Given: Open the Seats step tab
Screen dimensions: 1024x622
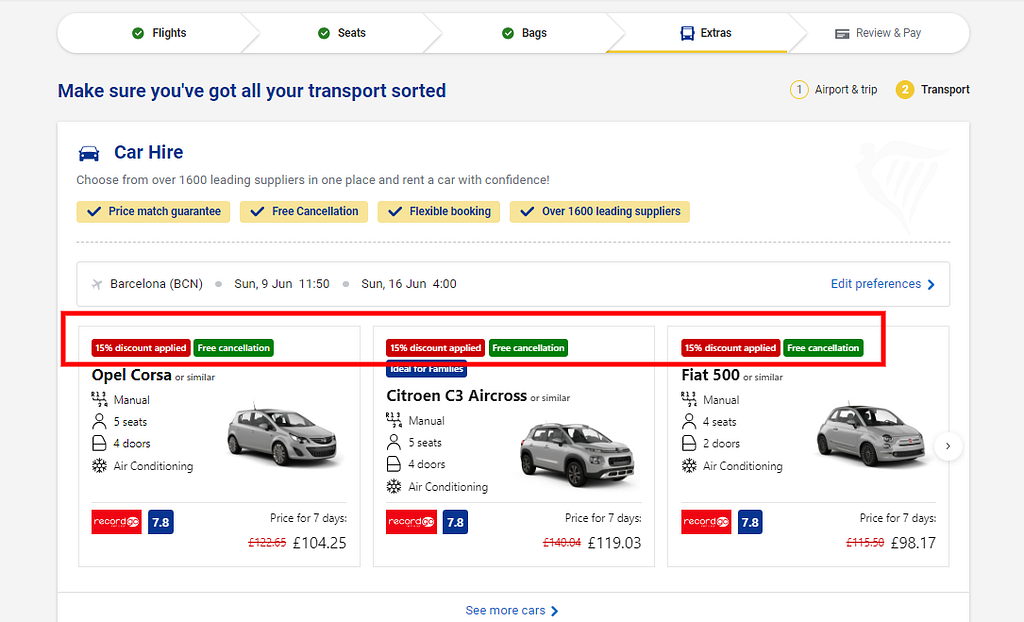Looking at the screenshot, I should [342, 33].
